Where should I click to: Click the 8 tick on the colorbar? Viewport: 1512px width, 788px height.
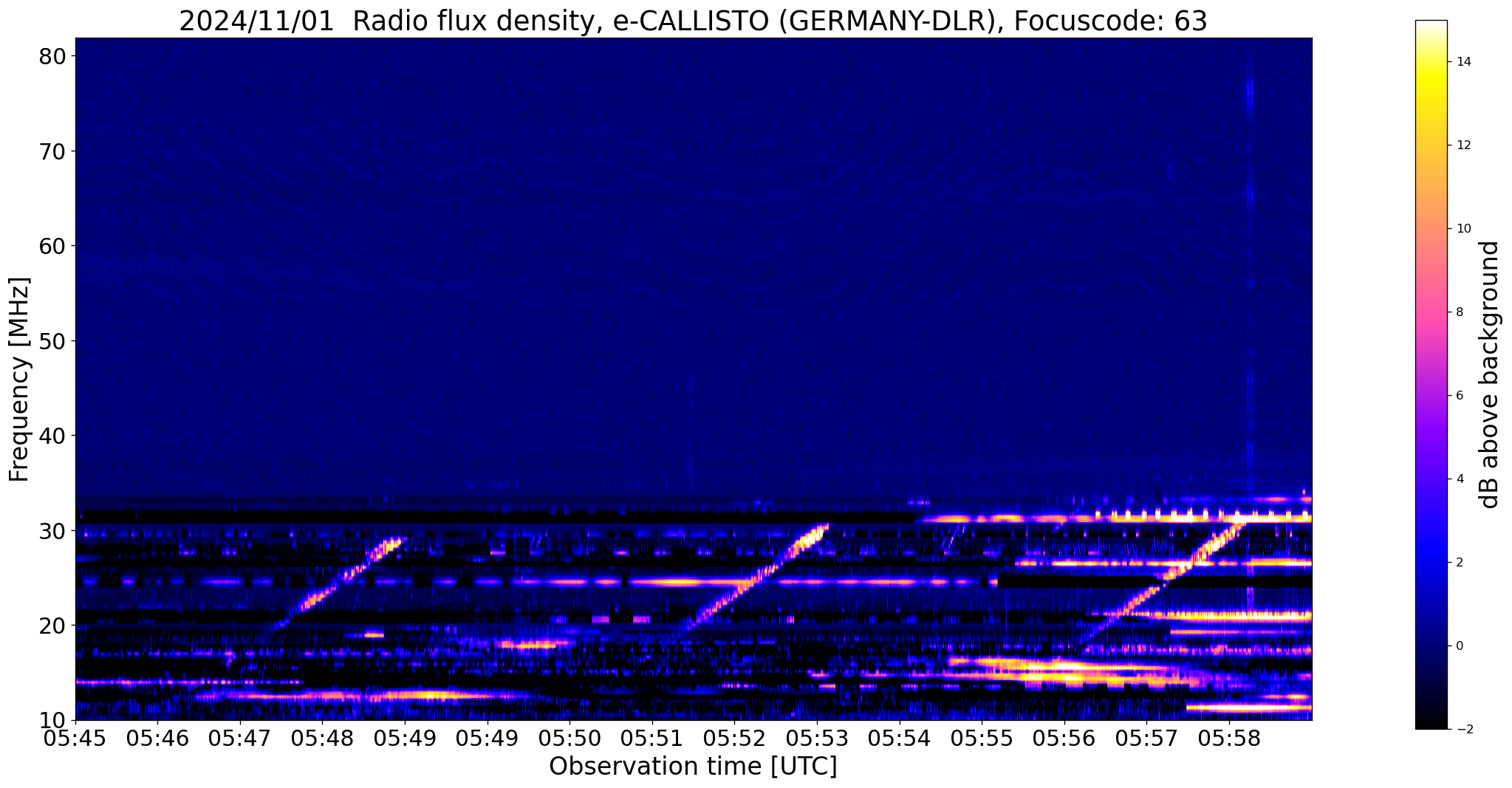click(1460, 312)
